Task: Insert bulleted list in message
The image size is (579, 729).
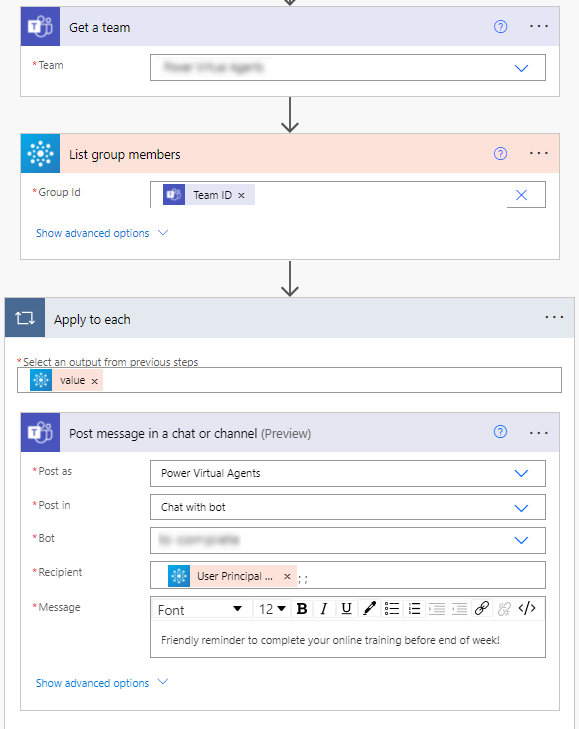Action: click(x=392, y=609)
